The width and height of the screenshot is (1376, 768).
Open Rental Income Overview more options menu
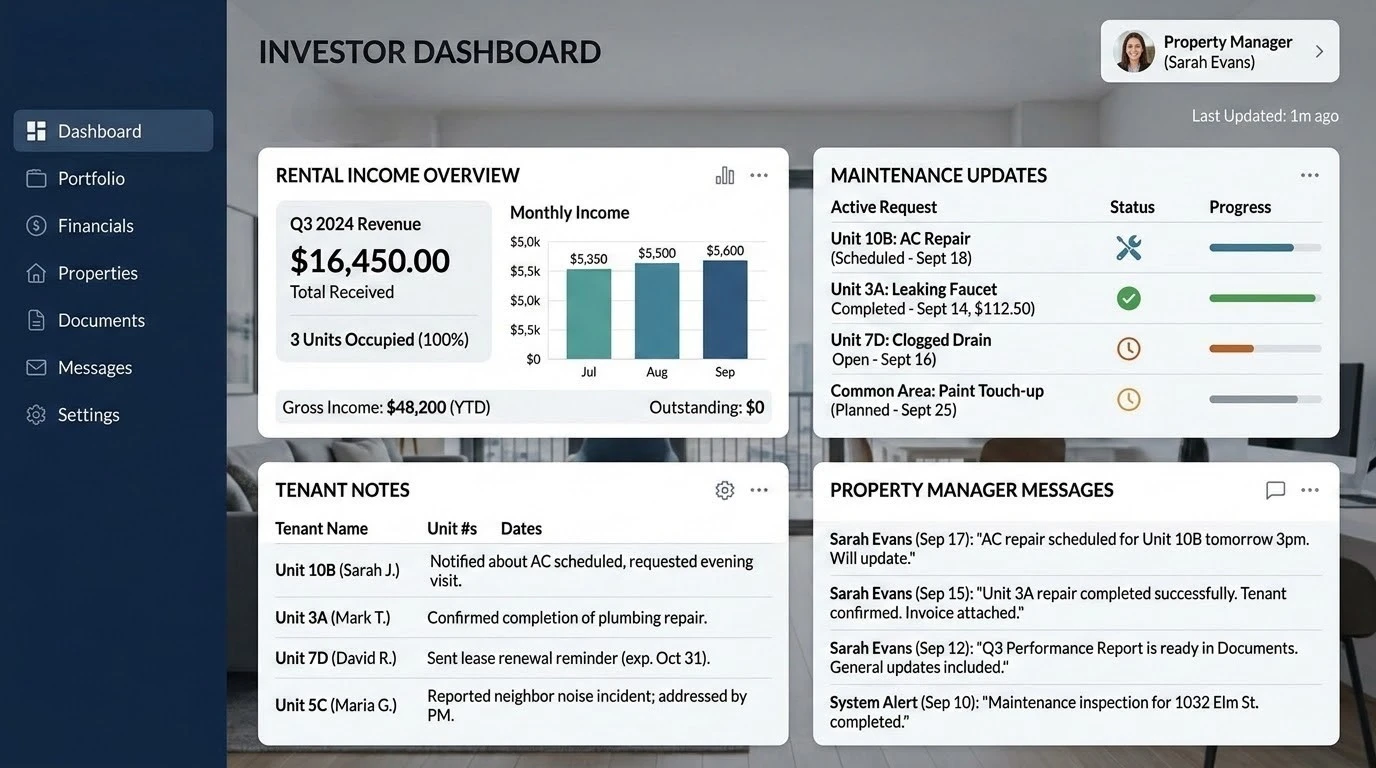(759, 176)
